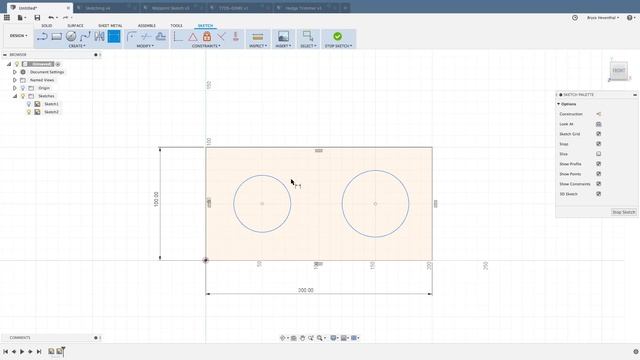640x360 pixels.
Task: Open the job status clock icon
Action: pyautogui.click(x=575, y=18)
